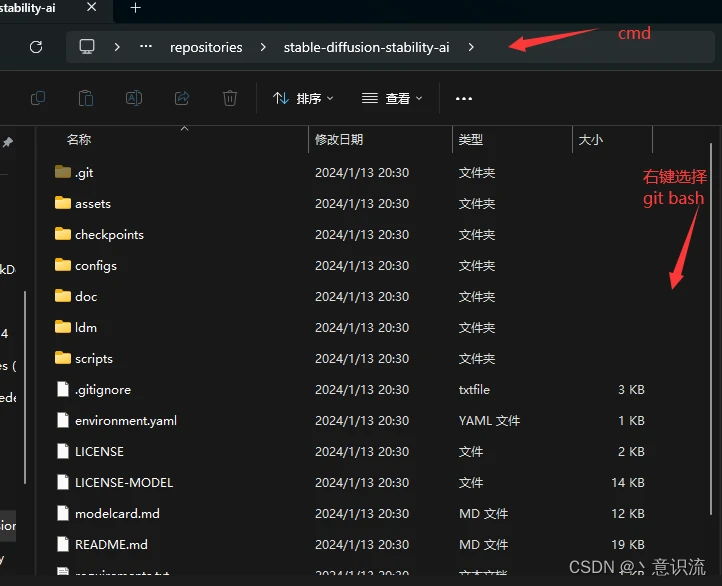Click the .gitignore file name
This screenshot has width=722, height=586.
103,390
